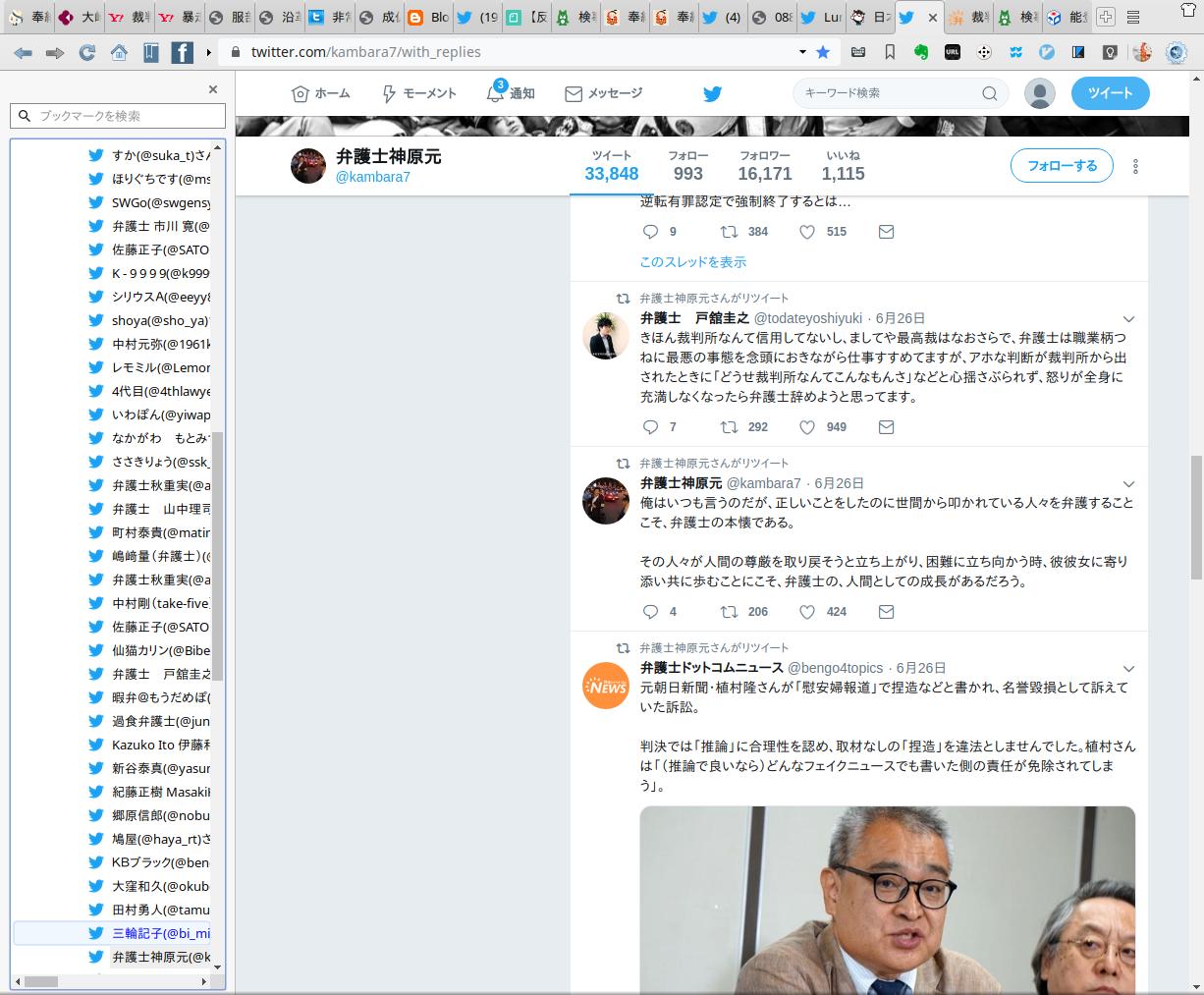Open the bookmark ribbon extension icon
Image resolution: width=1204 pixels, height=995 pixels.
[890, 52]
